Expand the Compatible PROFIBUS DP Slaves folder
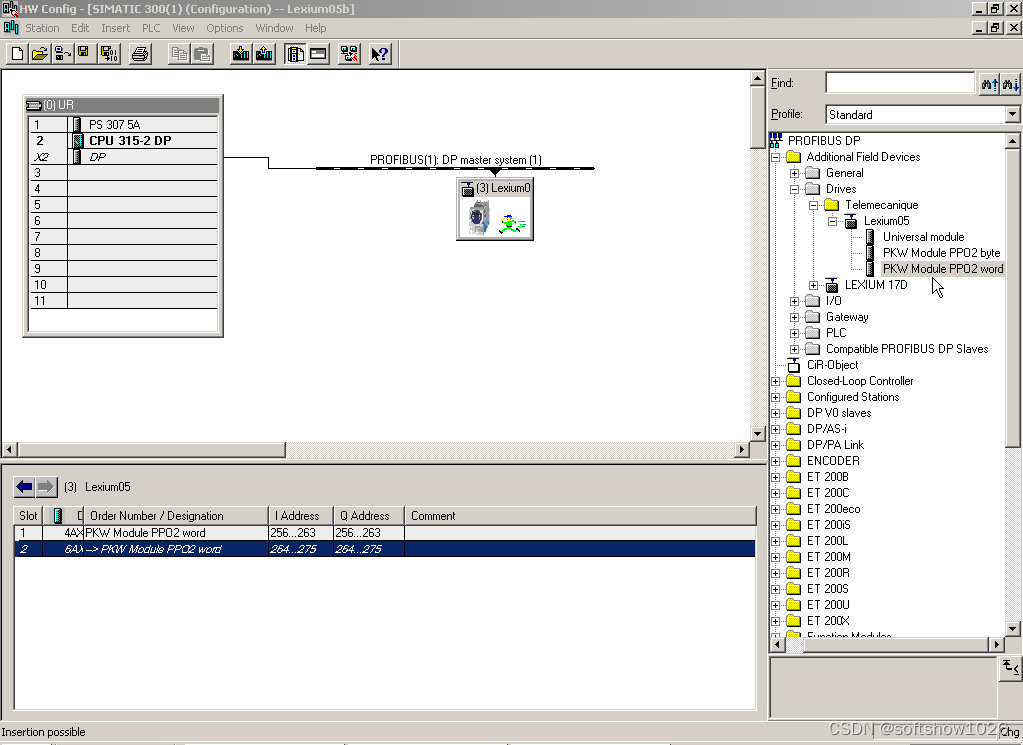 795,349
